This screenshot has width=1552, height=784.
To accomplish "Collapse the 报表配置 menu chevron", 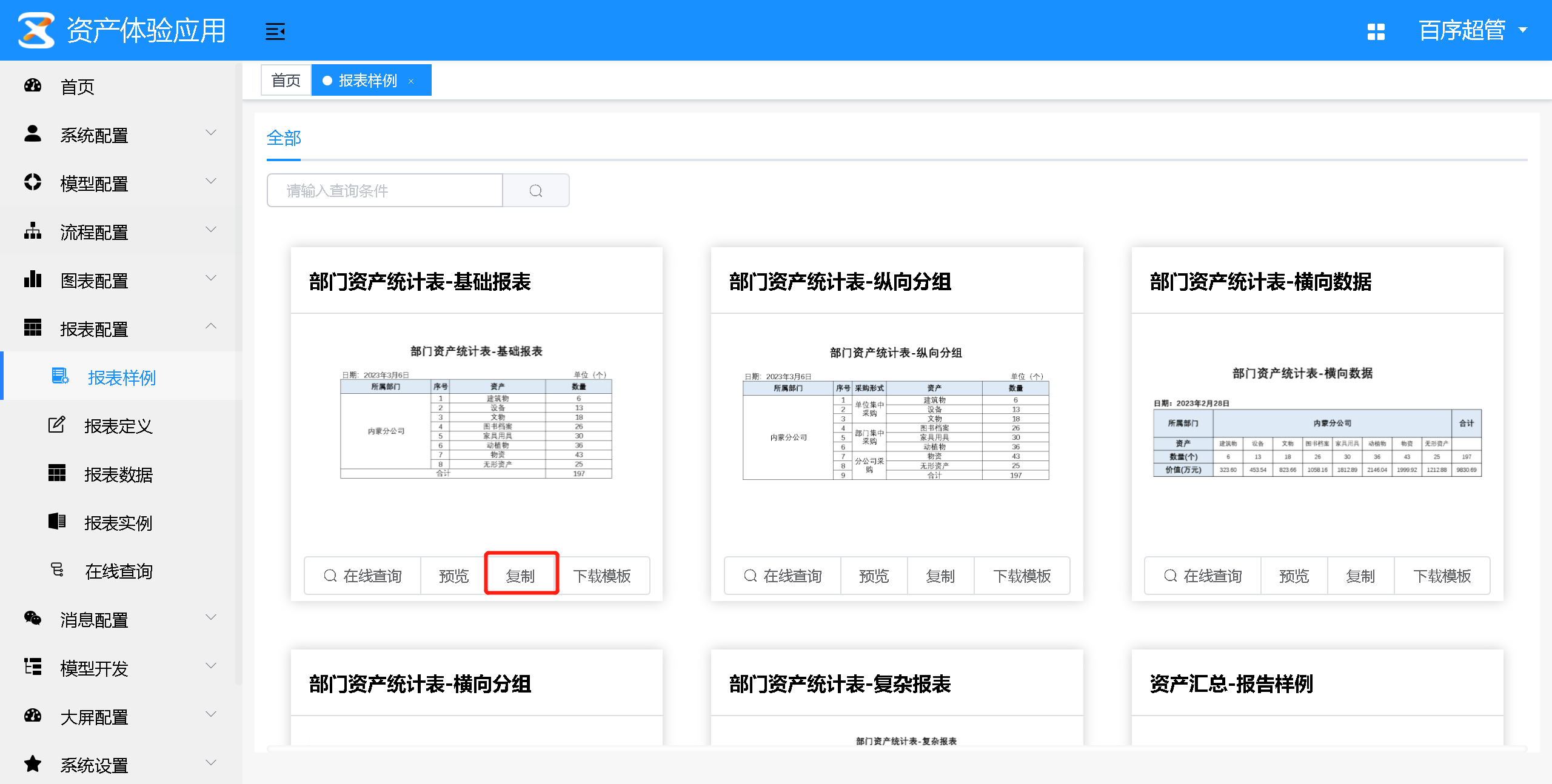I will coord(211,327).
